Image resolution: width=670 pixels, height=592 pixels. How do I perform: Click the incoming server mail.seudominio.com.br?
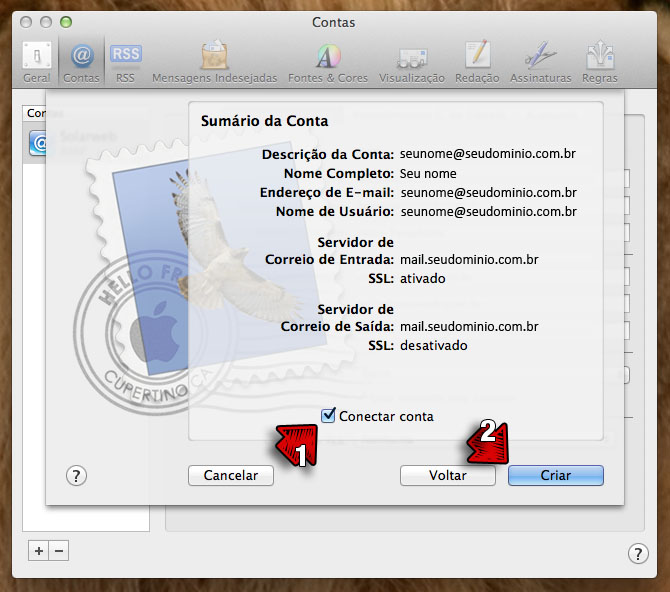[469, 259]
